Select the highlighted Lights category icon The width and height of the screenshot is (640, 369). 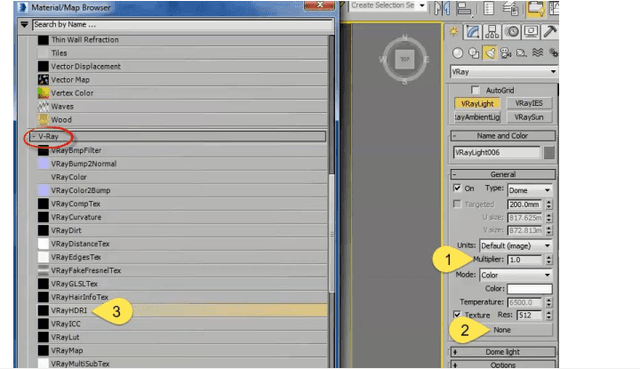(489, 52)
